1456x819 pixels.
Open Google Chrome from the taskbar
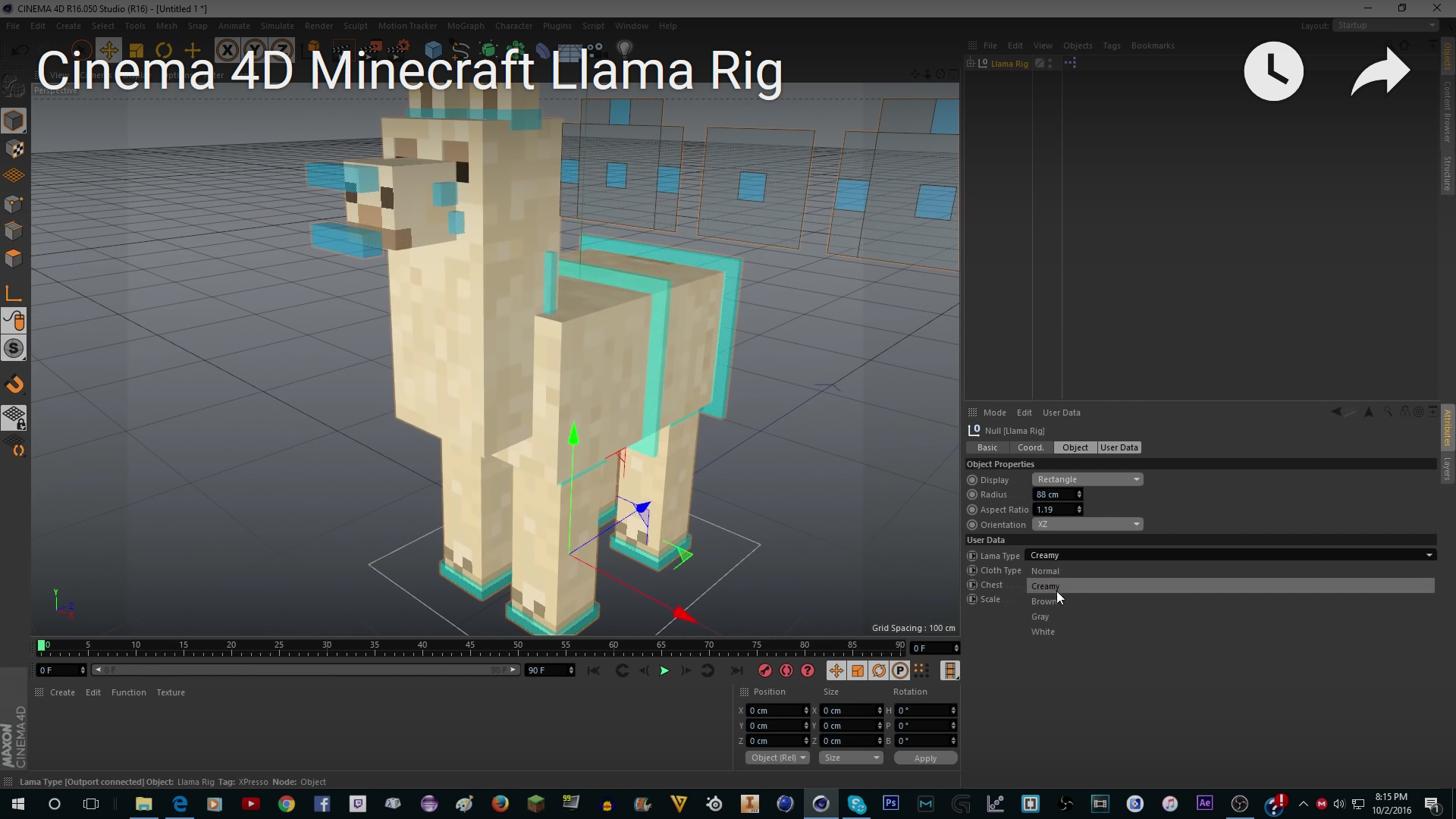pyautogui.click(x=286, y=804)
